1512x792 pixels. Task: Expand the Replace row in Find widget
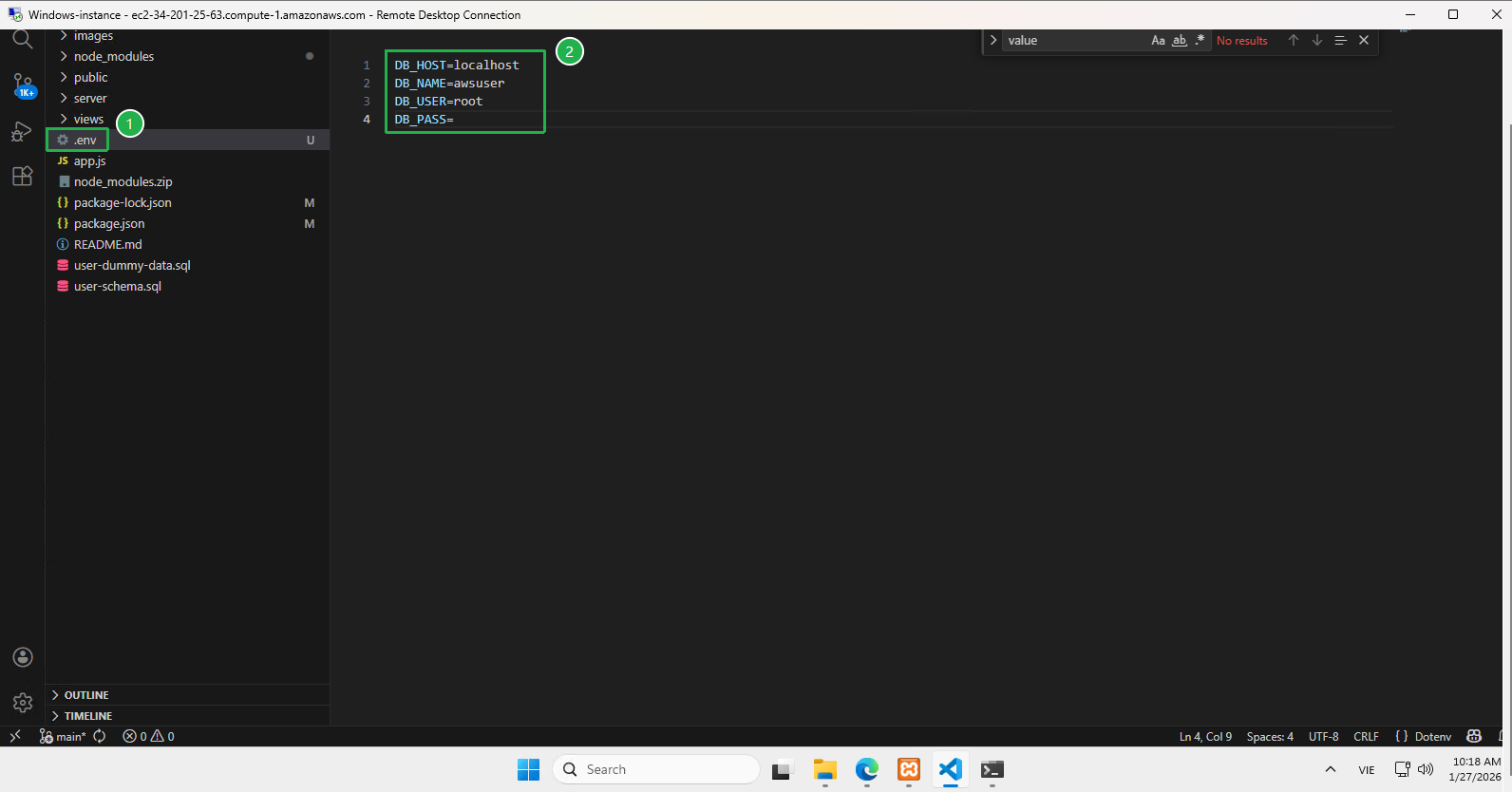pyautogui.click(x=993, y=40)
